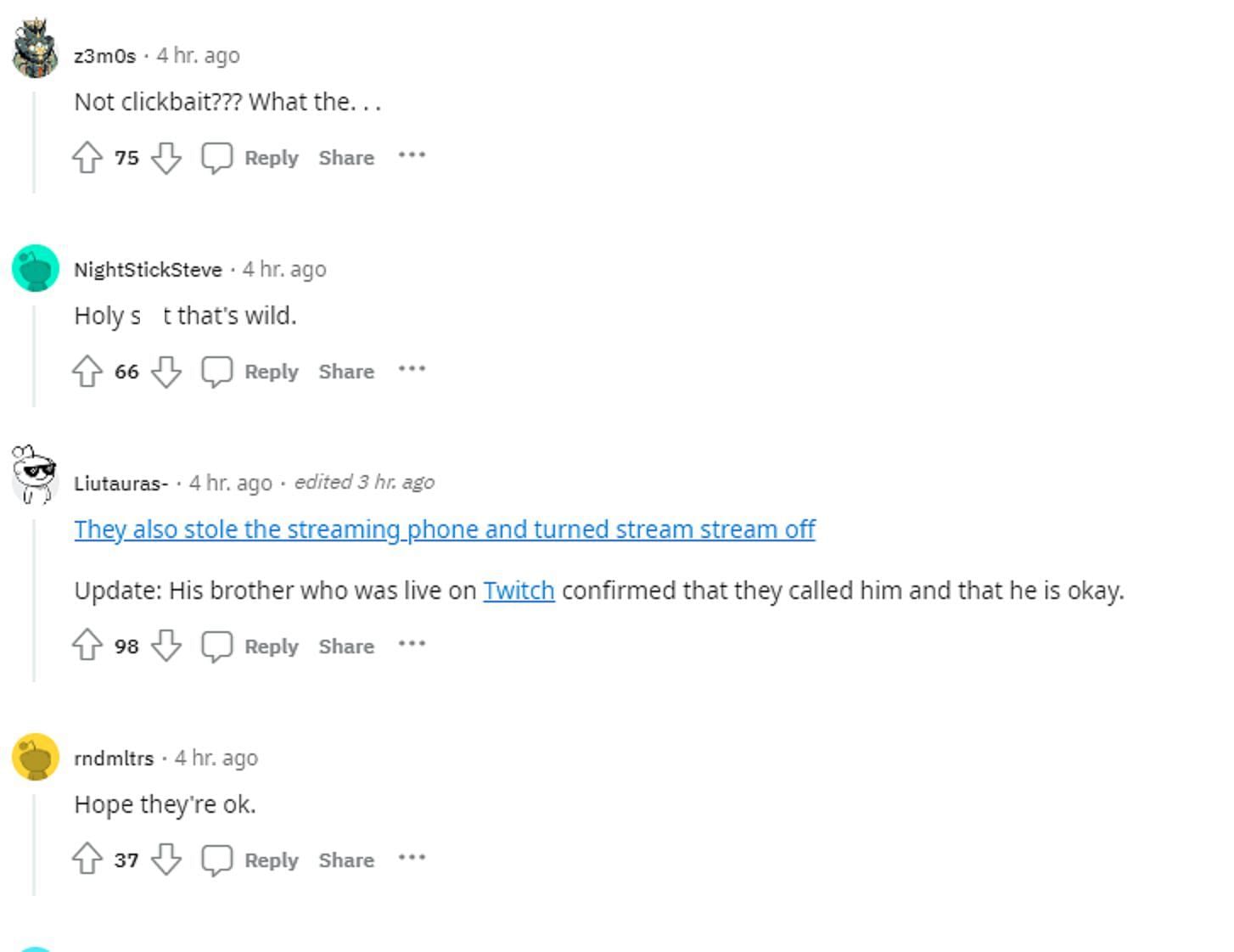Reply to NightStickSteve's comment
1234x952 pixels.
(x=271, y=372)
